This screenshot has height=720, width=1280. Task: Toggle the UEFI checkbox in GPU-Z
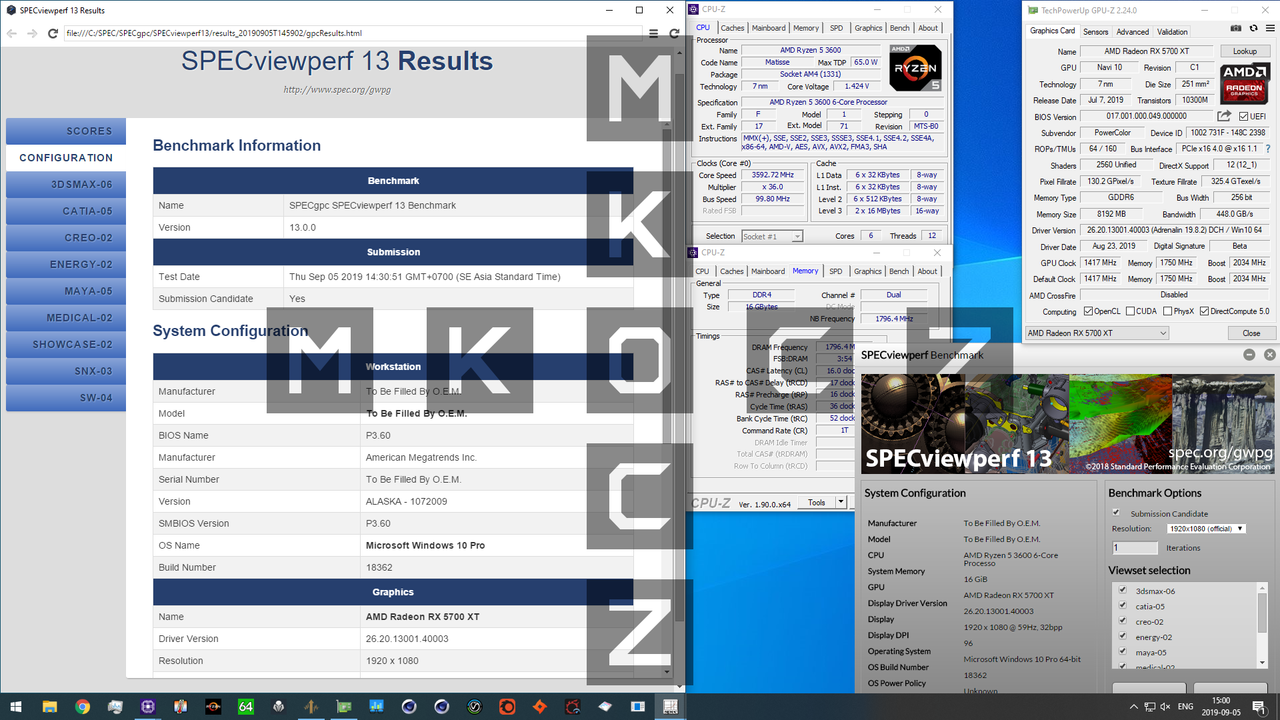click(x=1244, y=116)
